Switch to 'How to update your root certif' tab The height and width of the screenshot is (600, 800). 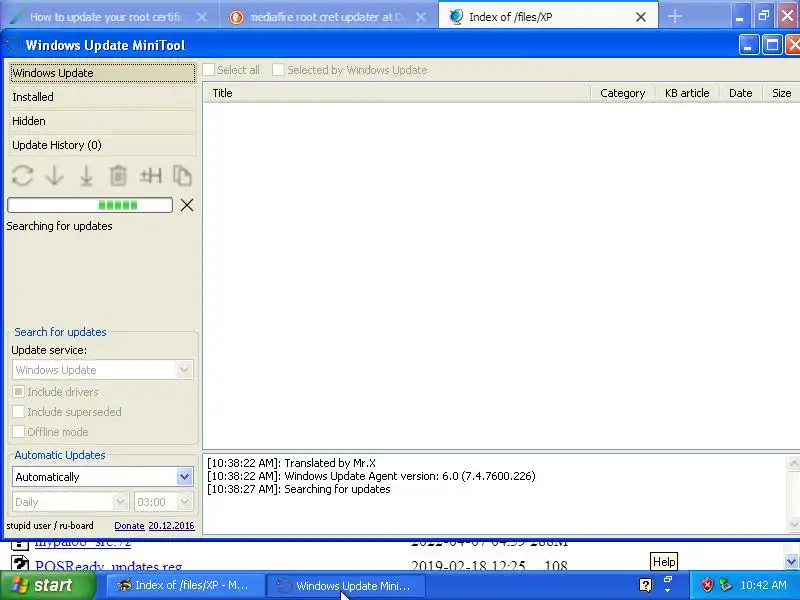(x=106, y=17)
